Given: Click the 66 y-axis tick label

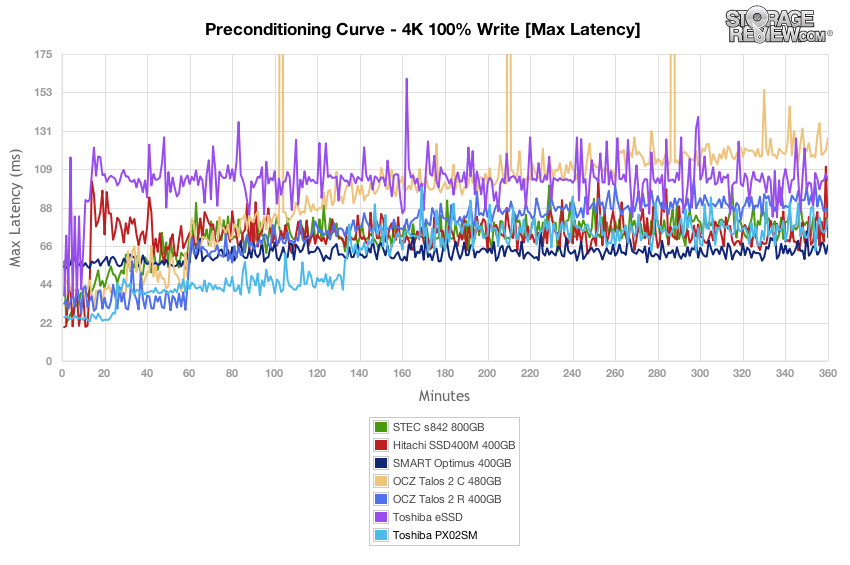Looking at the screenshot, I should tap(46, 246).
